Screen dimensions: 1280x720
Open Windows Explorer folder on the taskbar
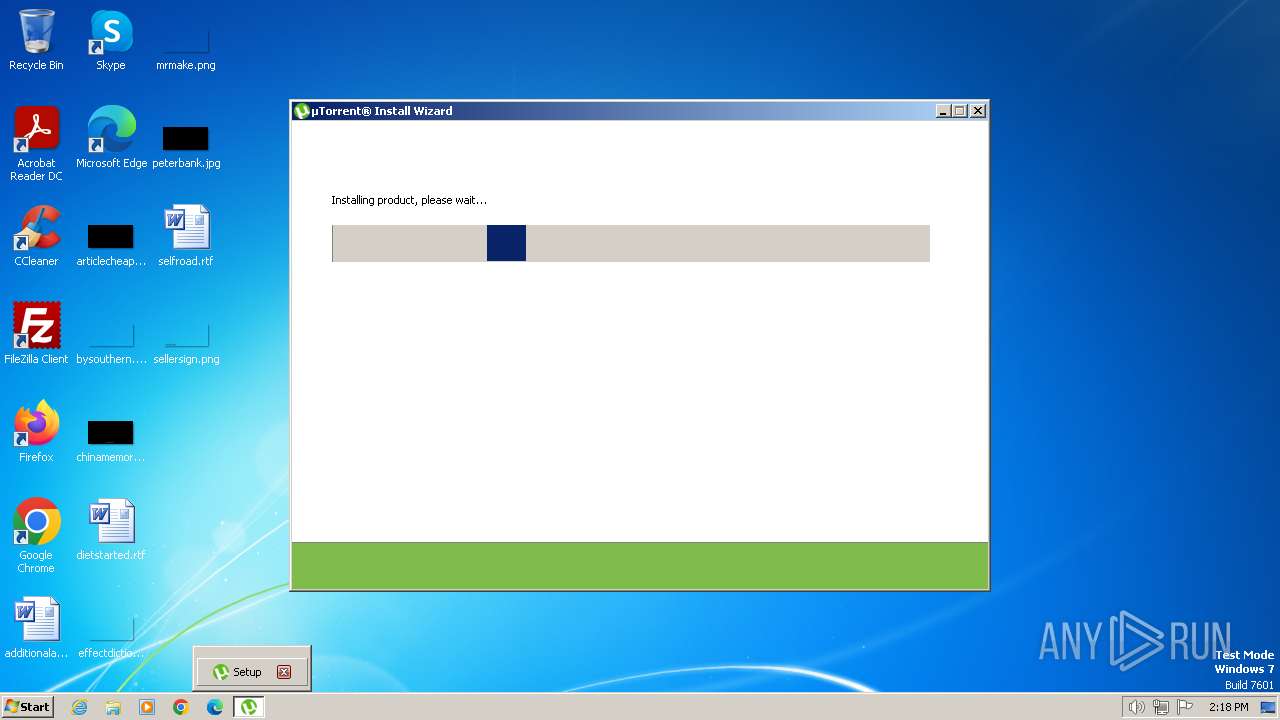coord(113,707)
